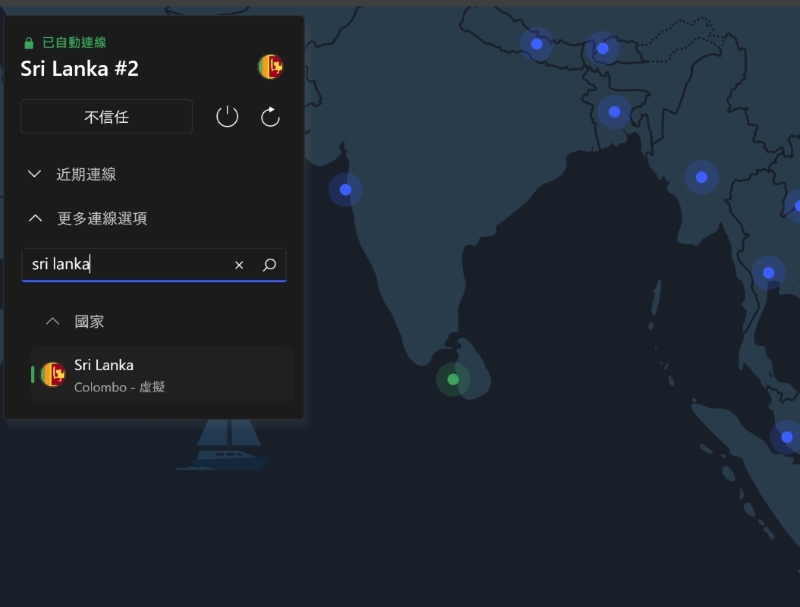
Task: Click the Sri Lanka Colombo result row
Action: pos(162,375)
